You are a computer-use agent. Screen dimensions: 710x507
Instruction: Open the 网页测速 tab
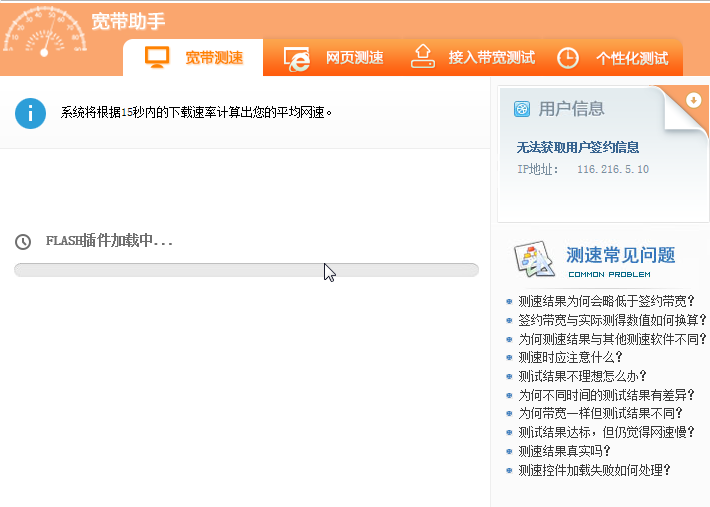pyautogui.click(x=334, y=57)
